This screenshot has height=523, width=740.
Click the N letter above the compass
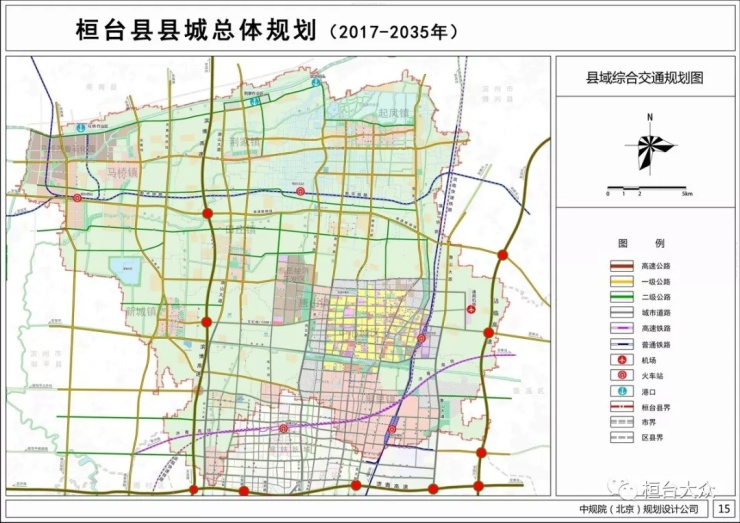point(650,117)
